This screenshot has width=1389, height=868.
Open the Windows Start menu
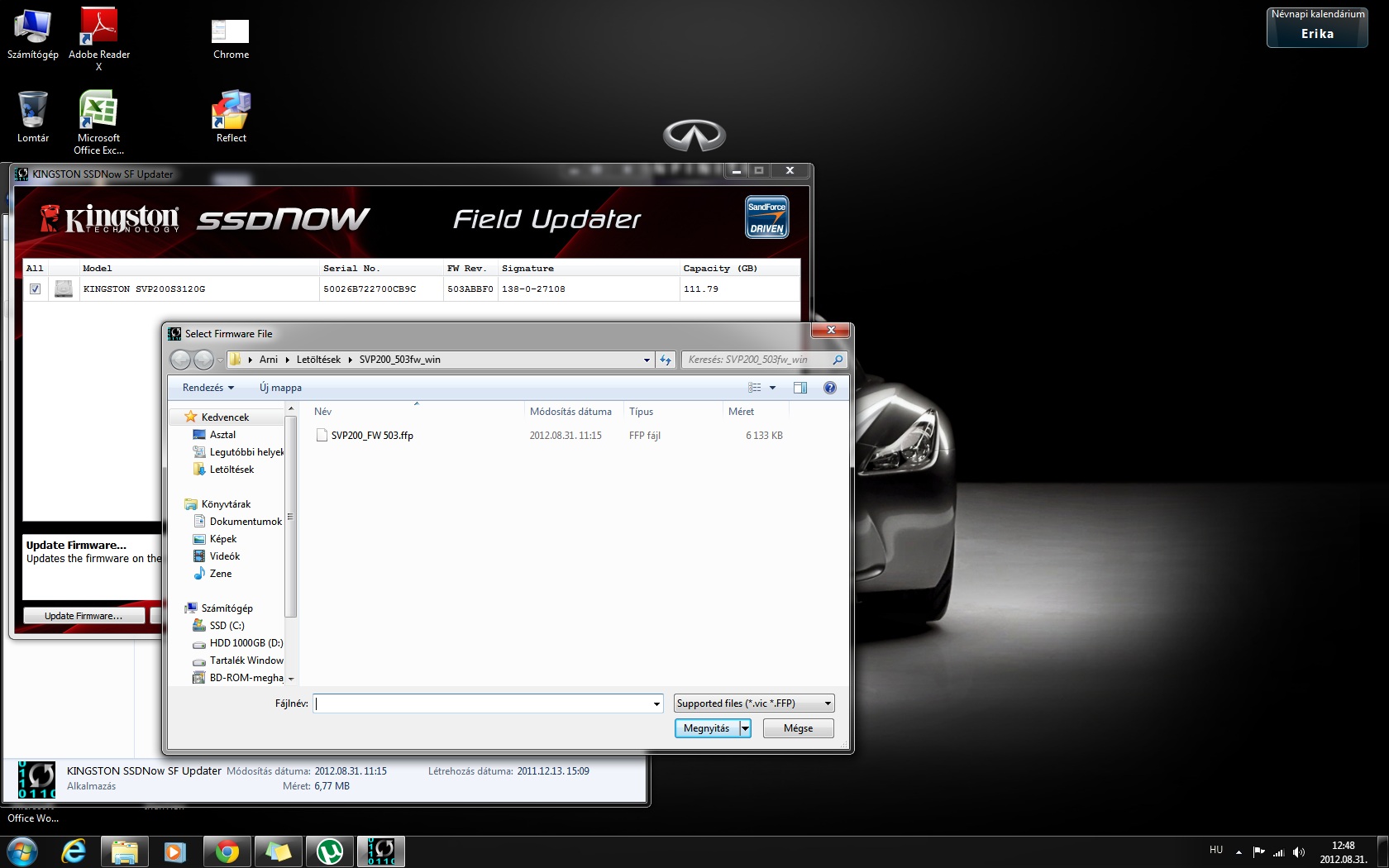(21, 851)
